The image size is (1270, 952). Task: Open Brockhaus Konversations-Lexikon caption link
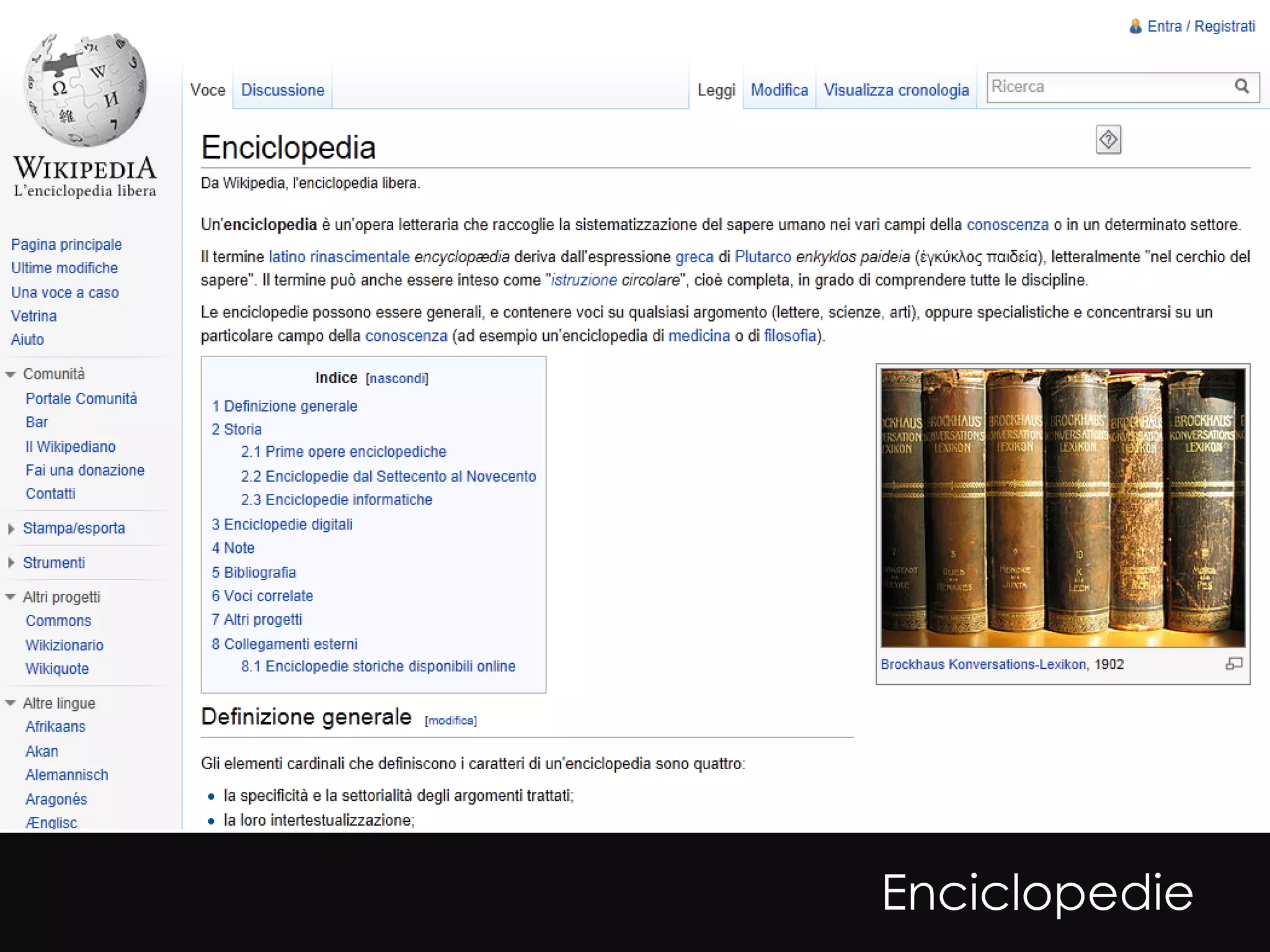pos(984,664)
